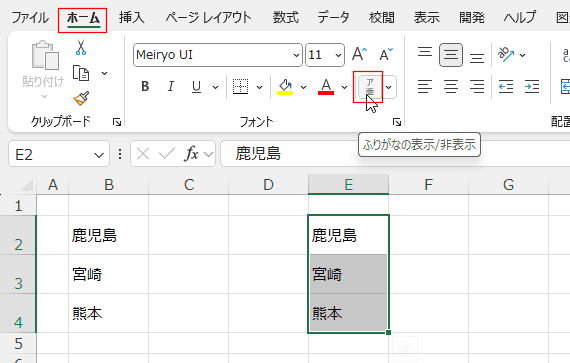Toggle italic formatting
Image resolution: width=570 pixels, height=363 pixels.
pyautogui.click(x=170, y=86)
